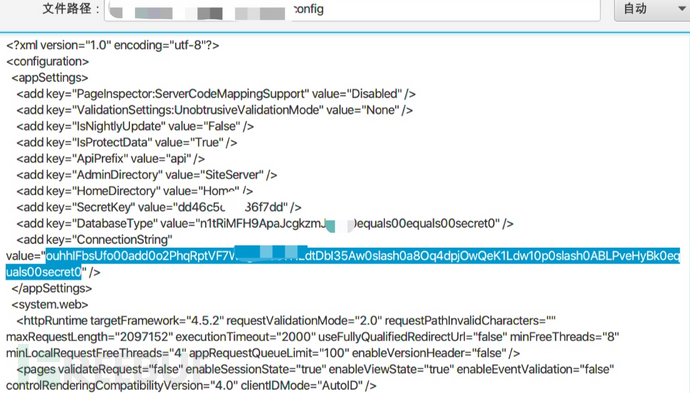Click the highlighted ConnectionString value text
The height and width of the screenshot is (393, 690).
point(343,264)
